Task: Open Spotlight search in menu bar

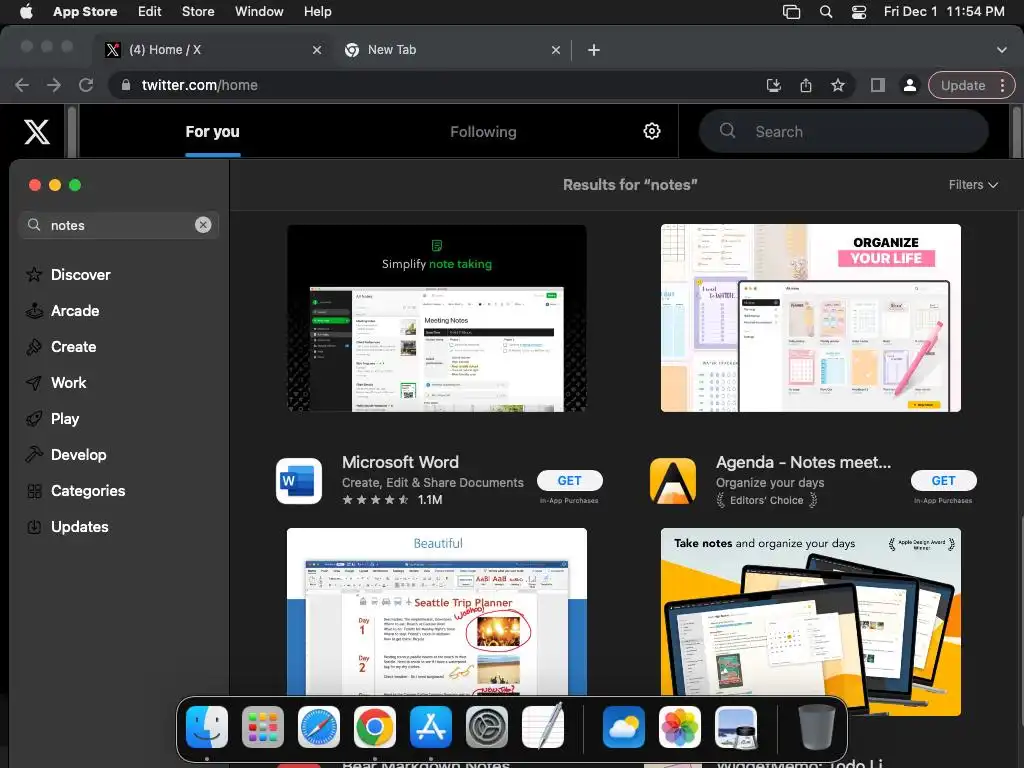Action: [x=825, y=12]
